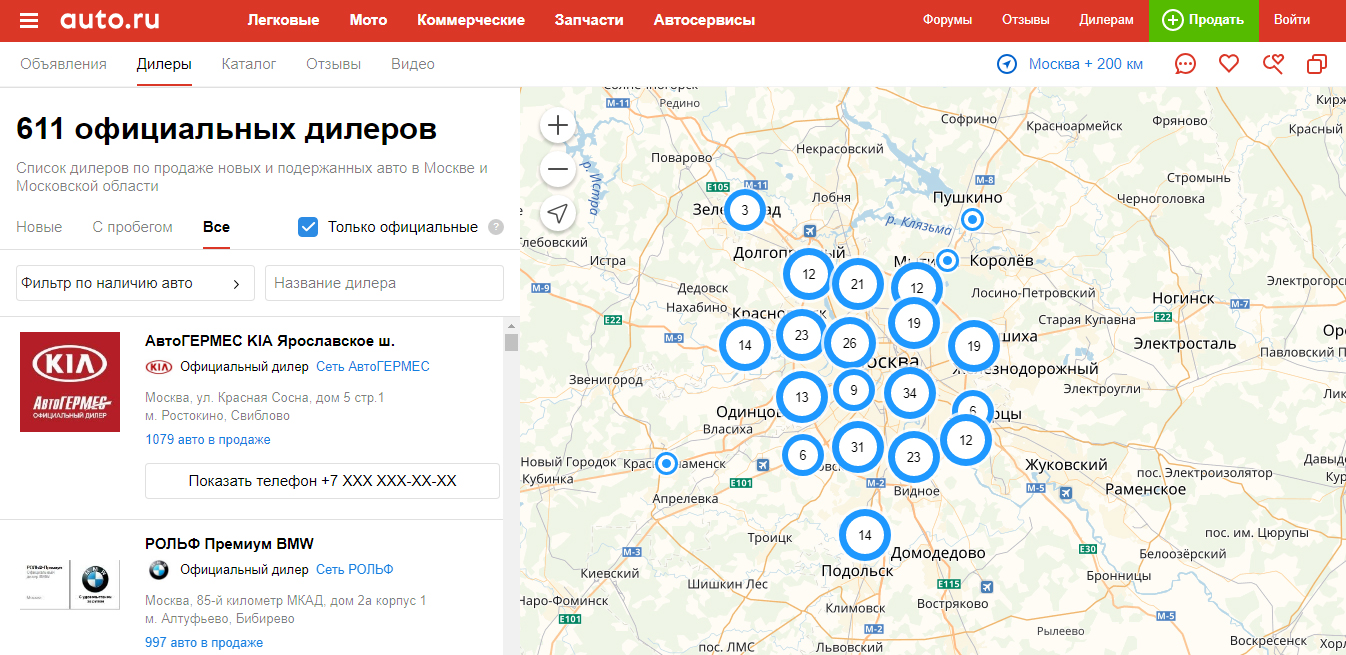Click the dealer list scrollbar thumb
1346x655 pixels.
[511, 343]
